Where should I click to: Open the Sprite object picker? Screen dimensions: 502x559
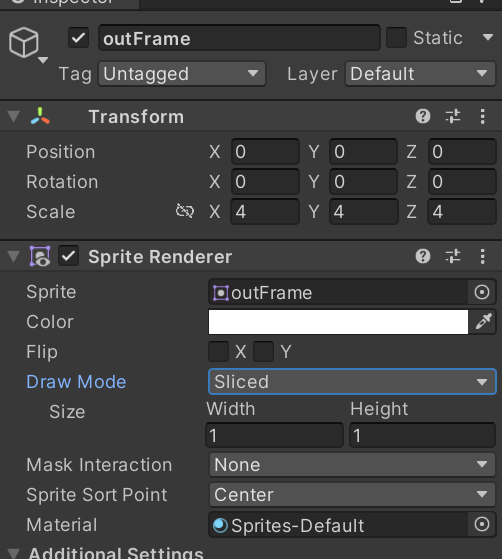point(482,292)
